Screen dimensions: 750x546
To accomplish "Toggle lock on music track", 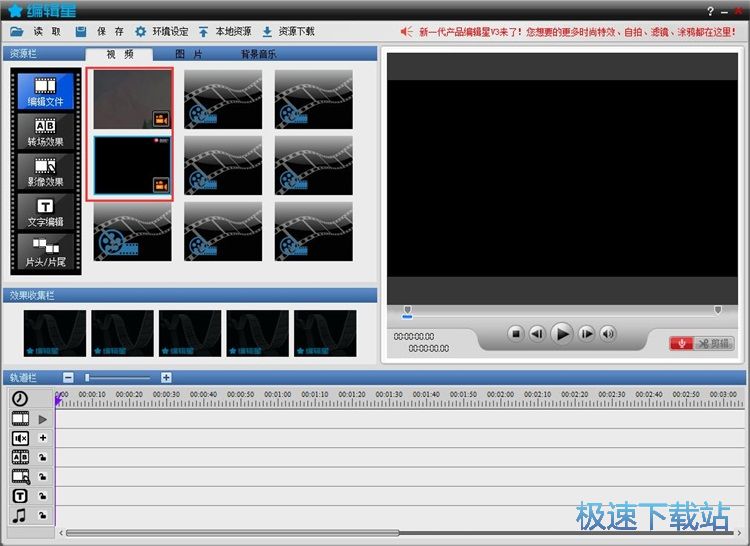I will [x=43, y=515].
